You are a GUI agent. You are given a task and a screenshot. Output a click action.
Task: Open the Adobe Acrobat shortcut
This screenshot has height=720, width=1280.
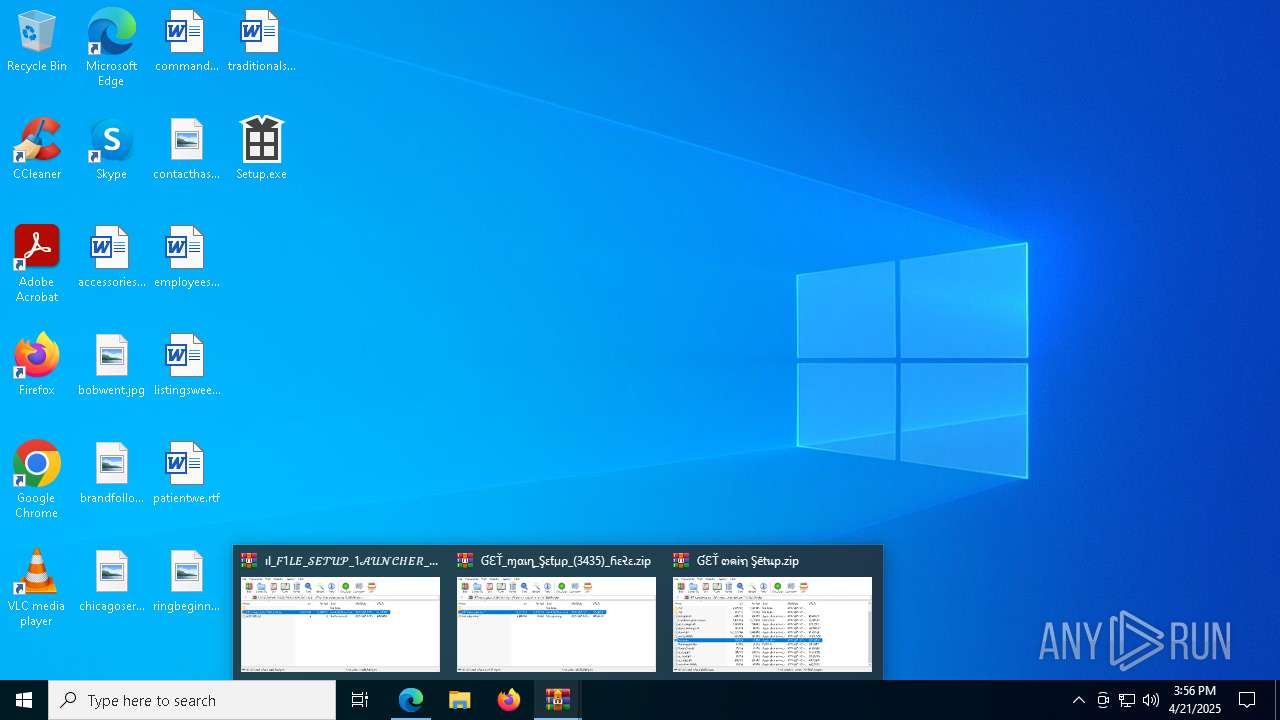click(37, 264)
